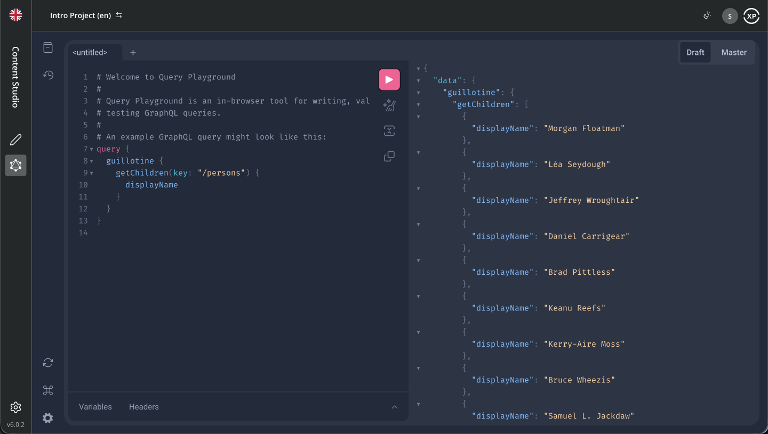Collapse the "getChildren" array in results
This screenshot has width=768, height=434.
418,104
